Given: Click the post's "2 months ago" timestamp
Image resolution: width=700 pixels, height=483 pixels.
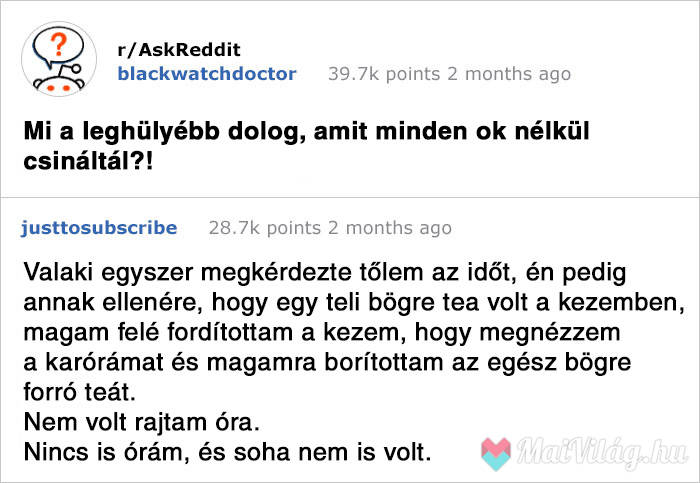Looking at the screenshot, I should tap(509, 74).
